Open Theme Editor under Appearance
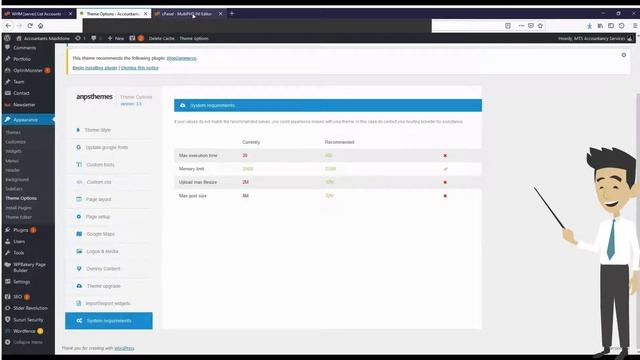 coord(18,217)
